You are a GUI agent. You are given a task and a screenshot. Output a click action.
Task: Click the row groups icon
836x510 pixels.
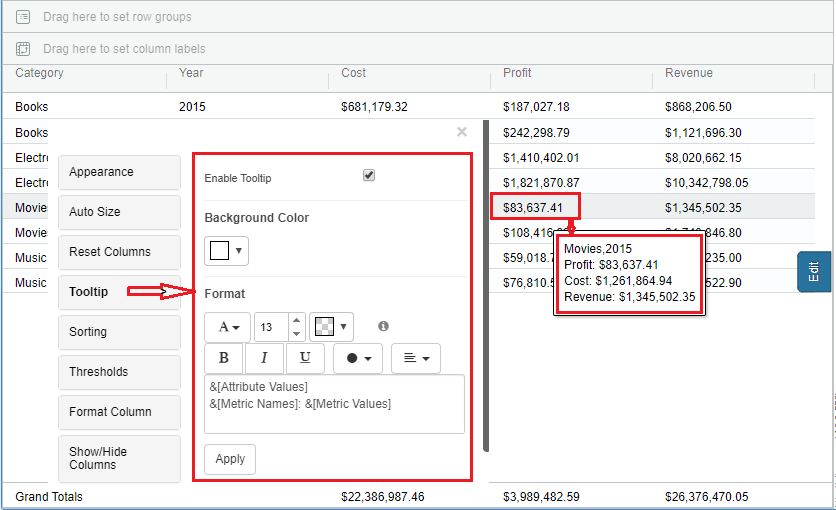pos(23,17)
